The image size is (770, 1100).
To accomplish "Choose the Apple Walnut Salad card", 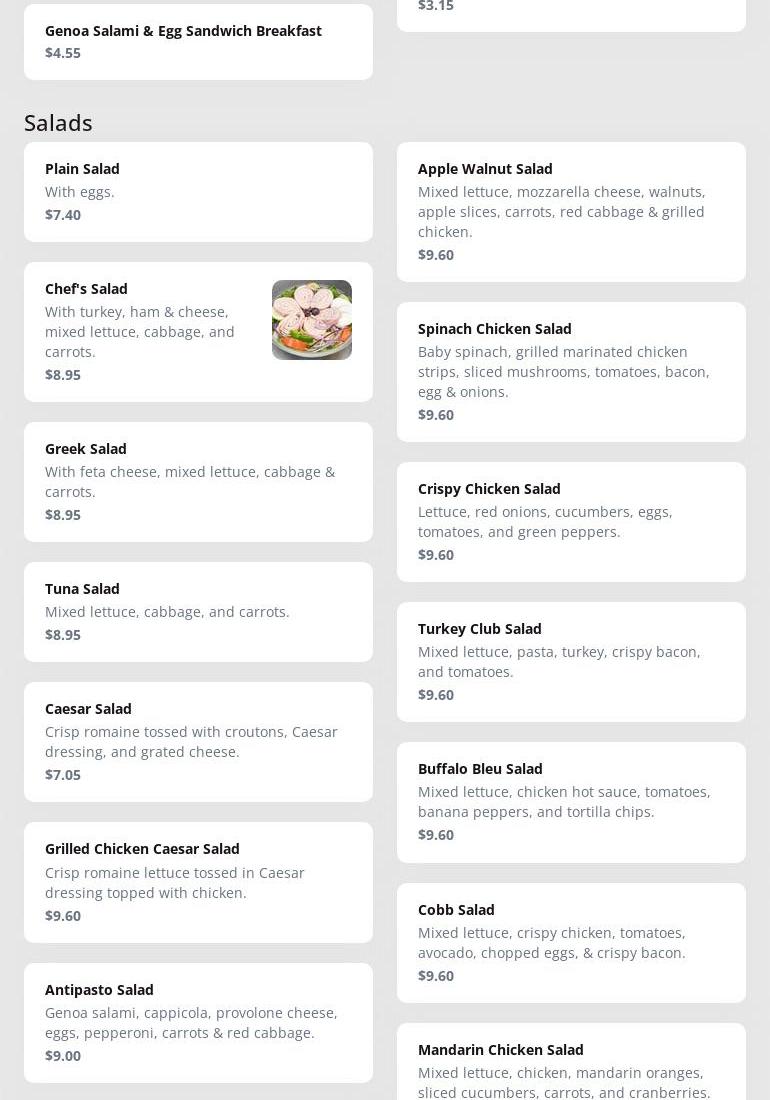I will coord(571,211).
